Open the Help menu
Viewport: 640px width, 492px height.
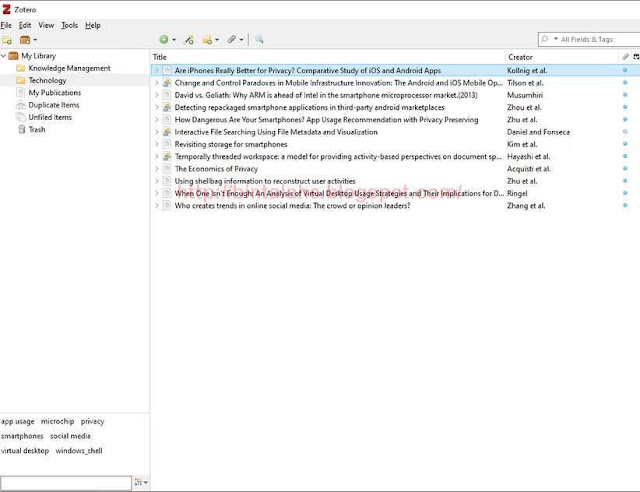[93, 25]
